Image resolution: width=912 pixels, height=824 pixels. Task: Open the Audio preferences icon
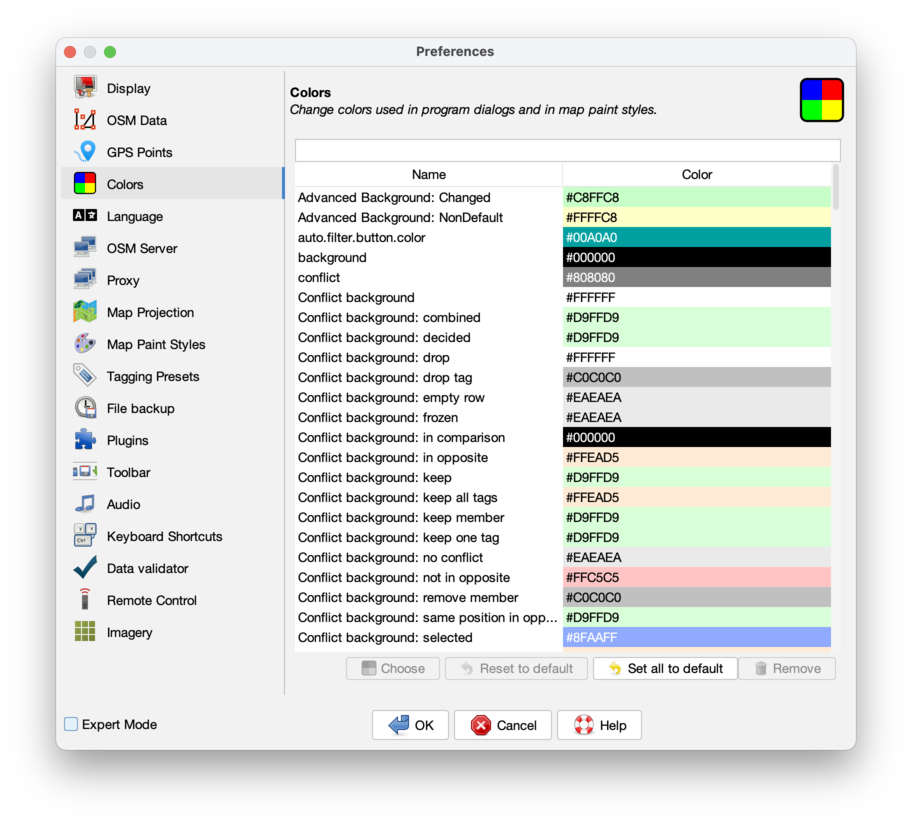(x=84, y=504)
